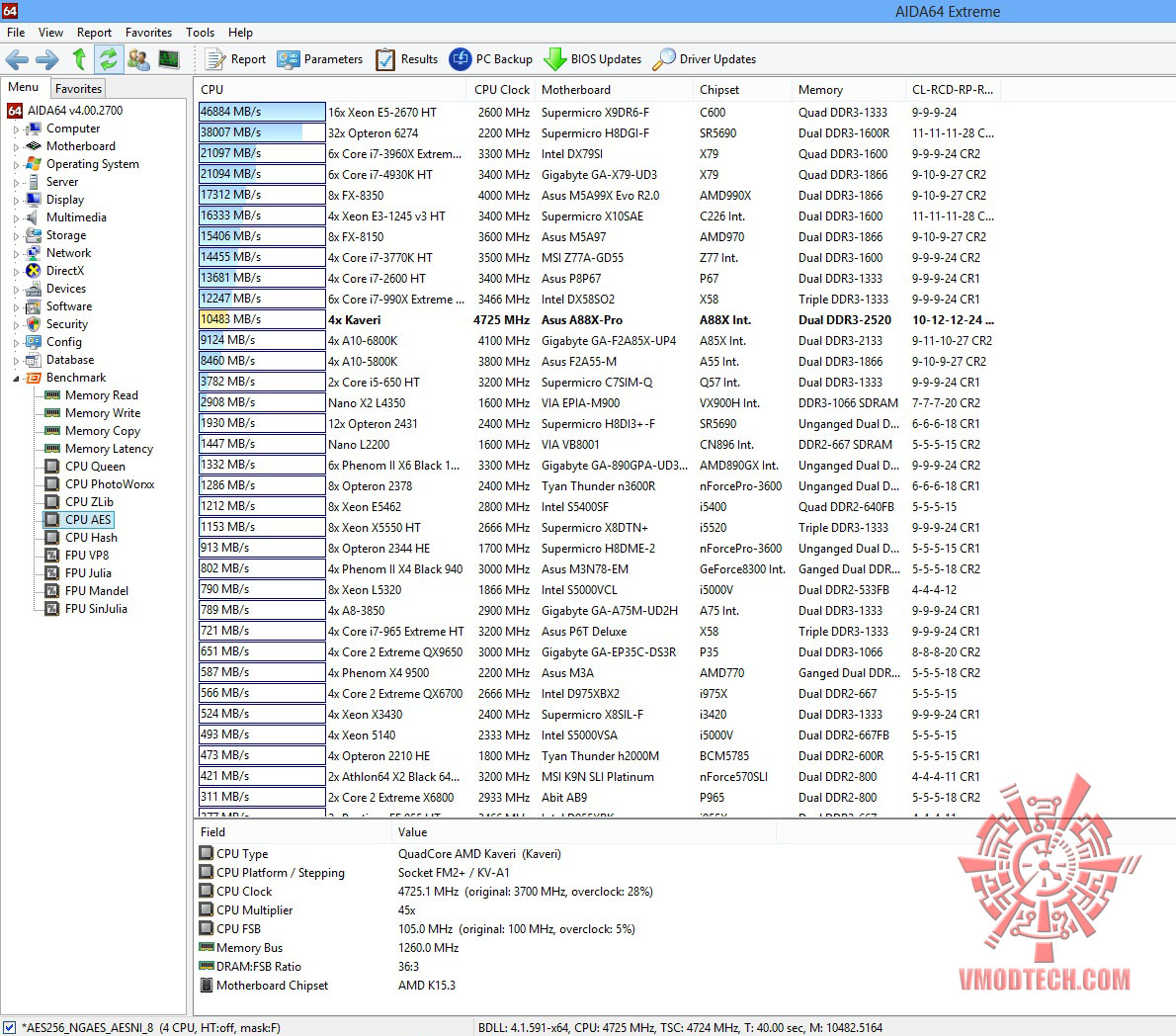1176x1036 pixels.
Task: Select the 46884 MB/s result bar
Action: 262,112
